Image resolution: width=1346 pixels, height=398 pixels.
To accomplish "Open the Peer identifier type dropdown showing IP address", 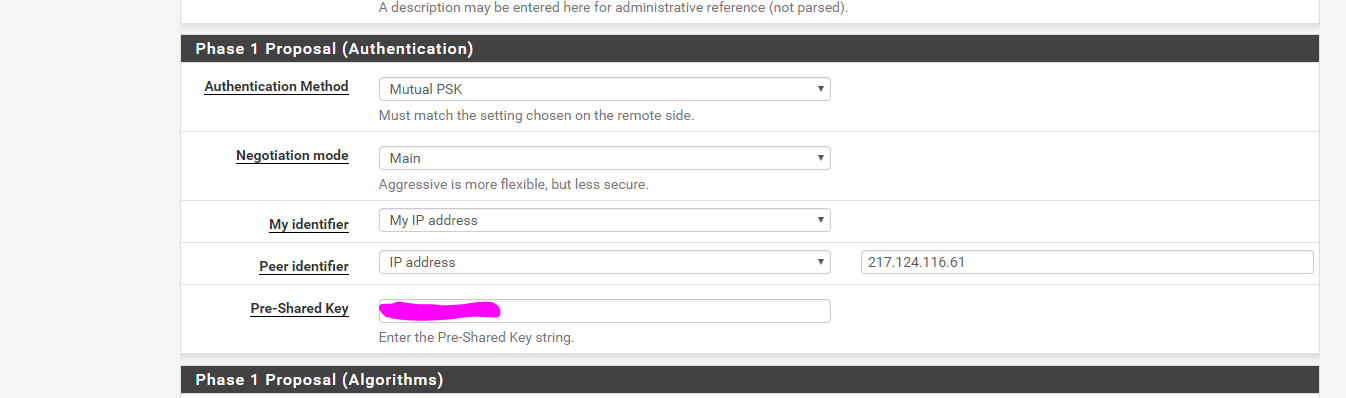I will (x=604, y=262).
